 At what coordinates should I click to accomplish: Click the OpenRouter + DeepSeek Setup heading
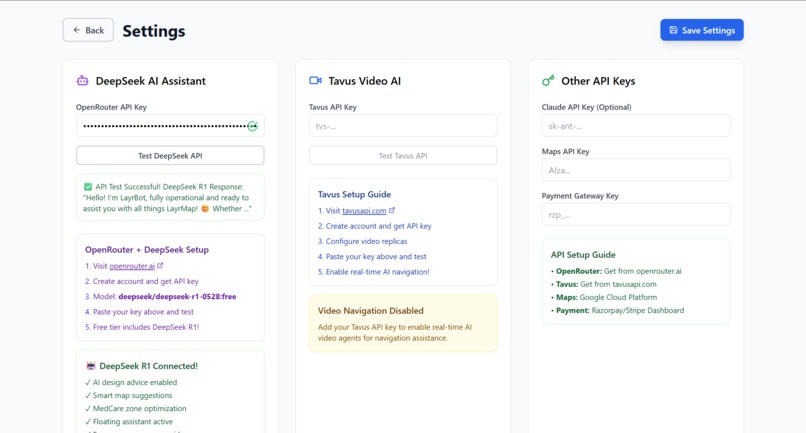pyautogui.click(x=147, y=250)
